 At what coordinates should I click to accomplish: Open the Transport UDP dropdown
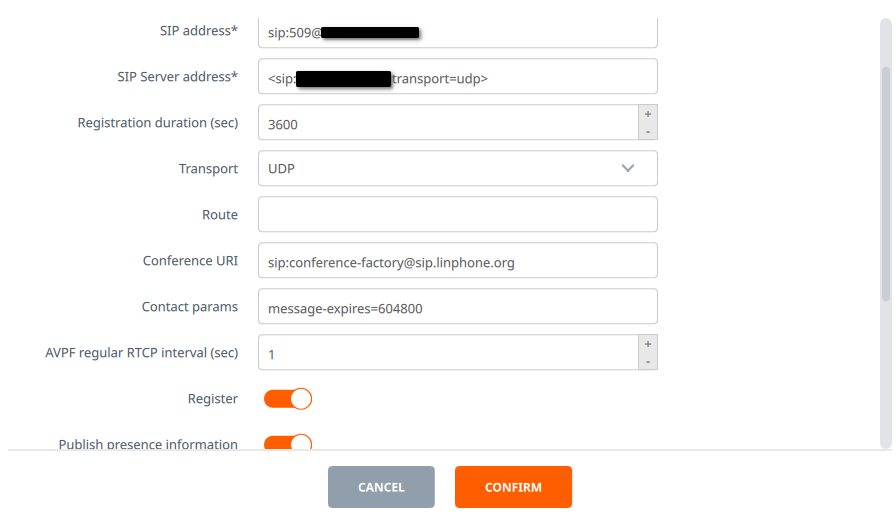point(458,169)
